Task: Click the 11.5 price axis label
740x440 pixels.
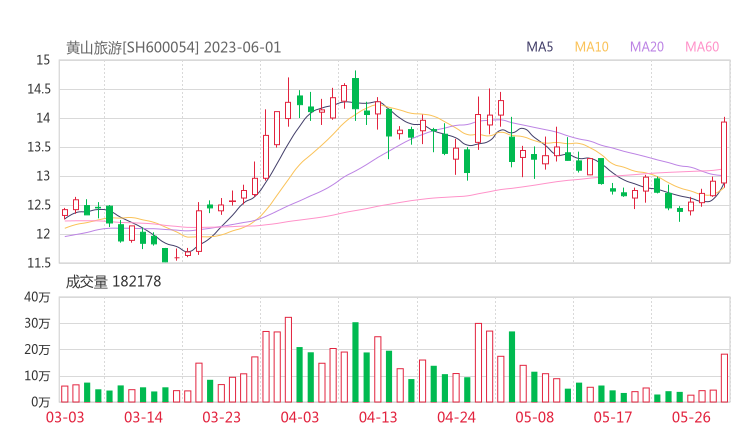Action: coord(39,263)
